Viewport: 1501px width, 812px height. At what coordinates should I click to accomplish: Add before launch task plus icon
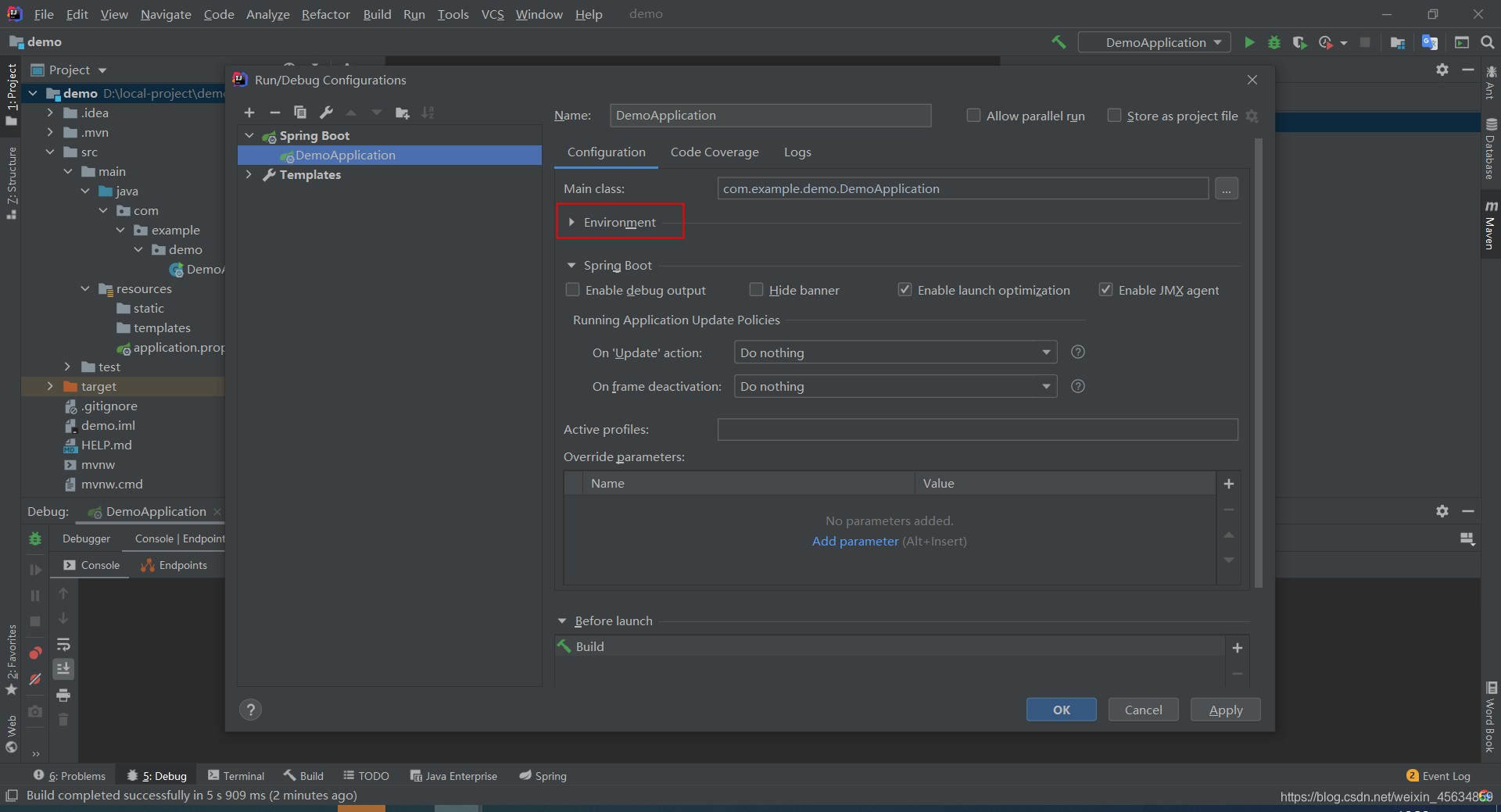click(1238, 648)
